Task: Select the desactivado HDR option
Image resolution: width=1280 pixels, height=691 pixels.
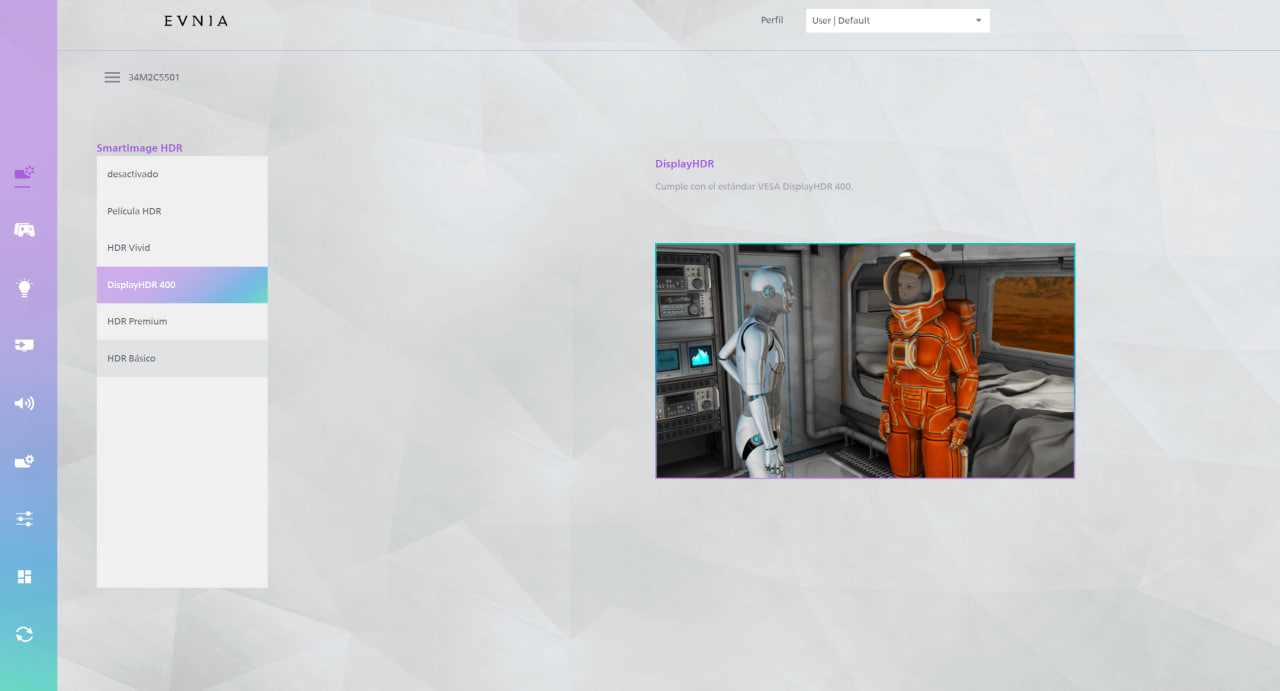Action: click(182, 174)
